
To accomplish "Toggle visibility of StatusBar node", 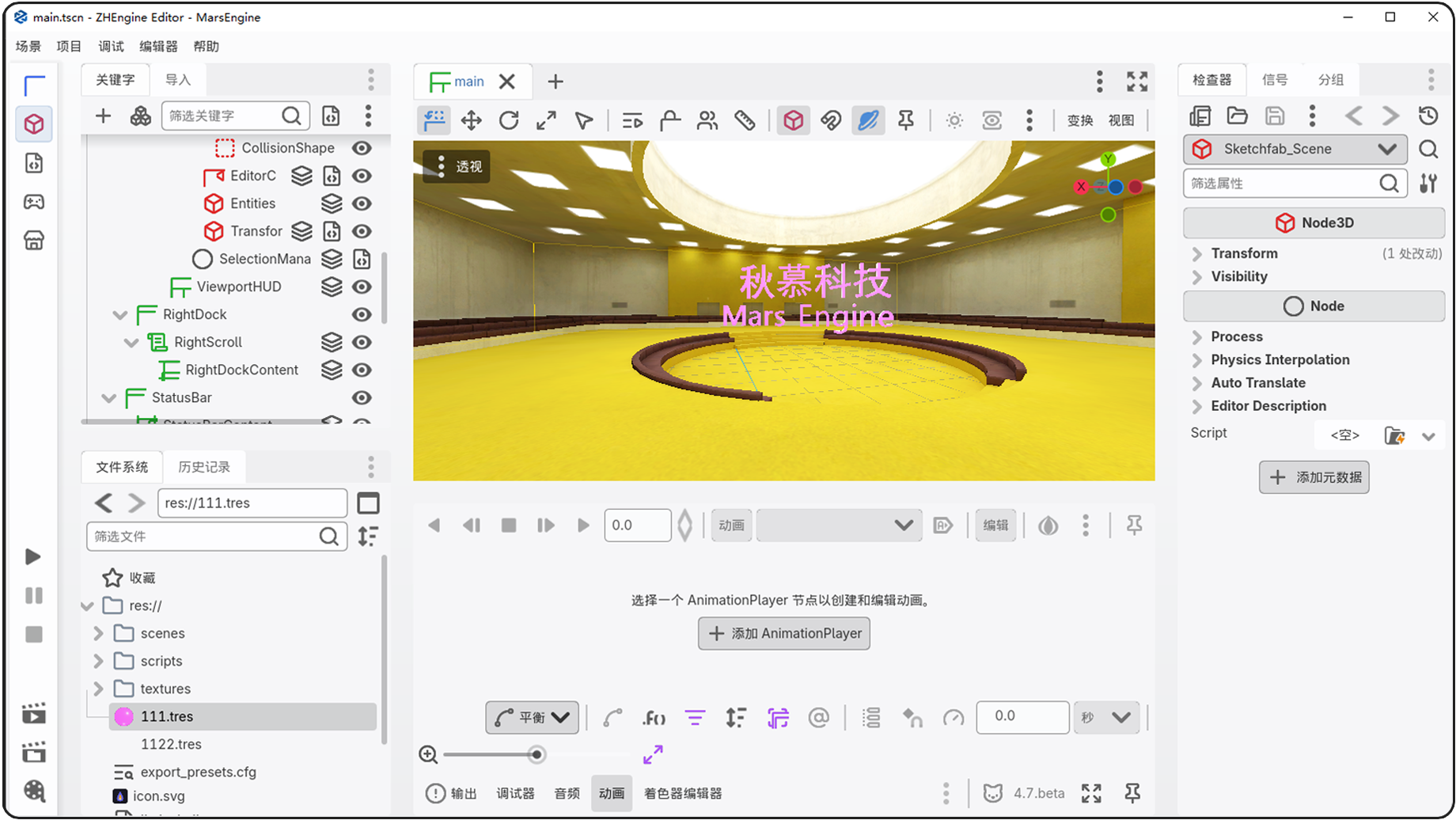I will point(362,397).
